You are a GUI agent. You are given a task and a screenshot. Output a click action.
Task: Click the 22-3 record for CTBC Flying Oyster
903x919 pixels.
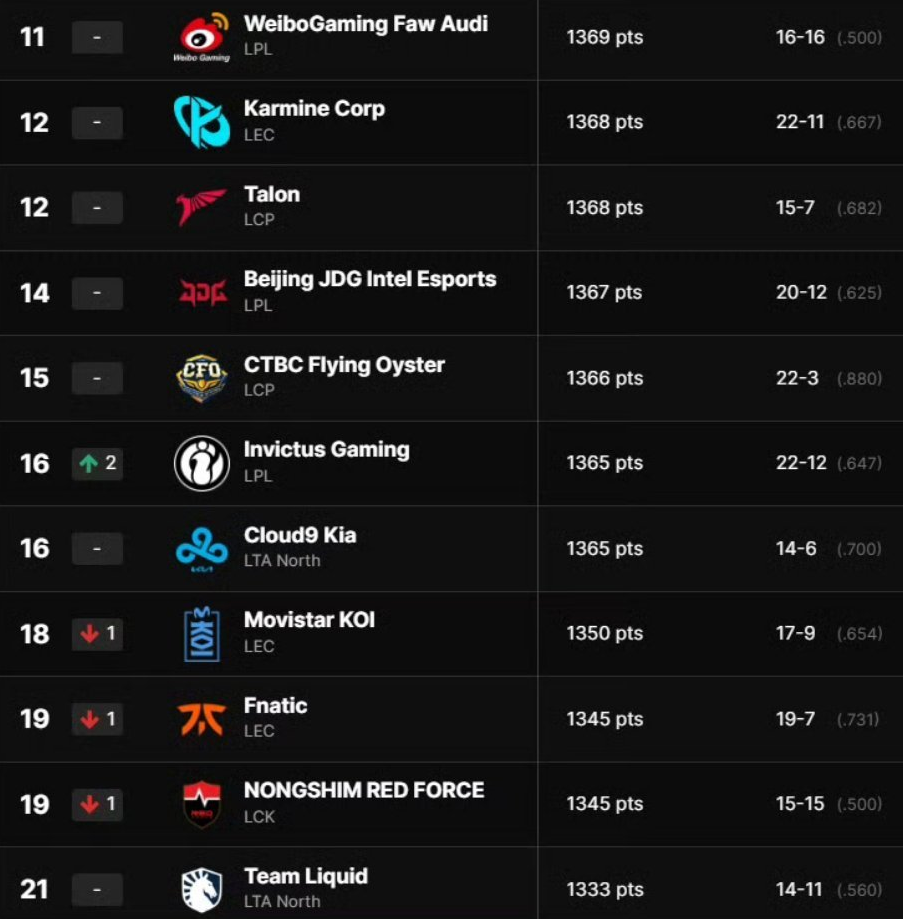click(797, 378)
